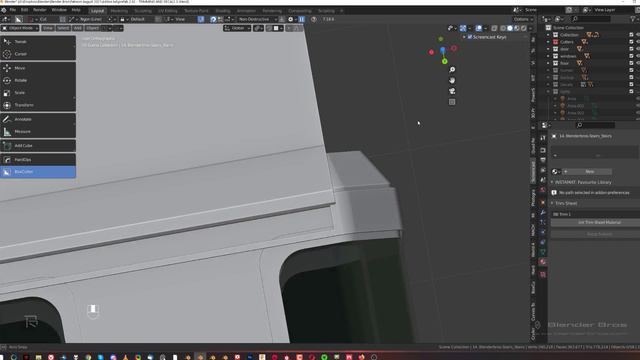Open the Object menu in viewport header
The image size is (640, 360).
tap(92, 28)
